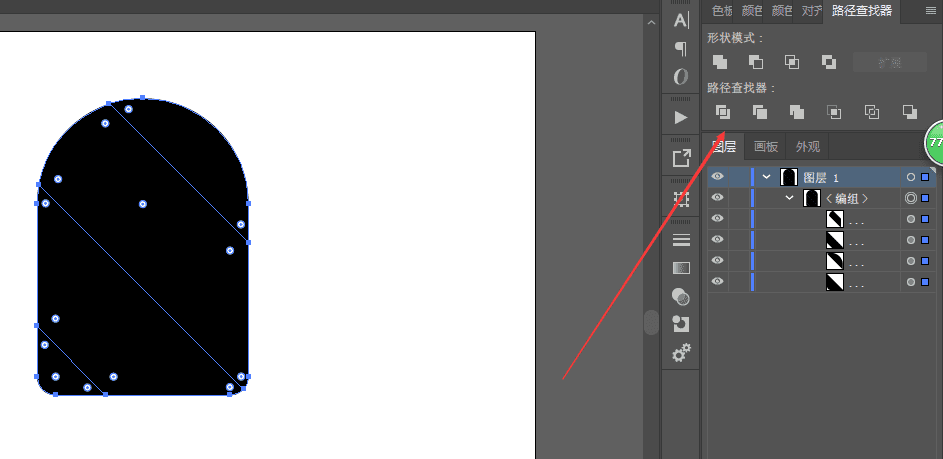943x459 pixels.
Task: Toggle visibility of the topmost path row
Action: 717,219
